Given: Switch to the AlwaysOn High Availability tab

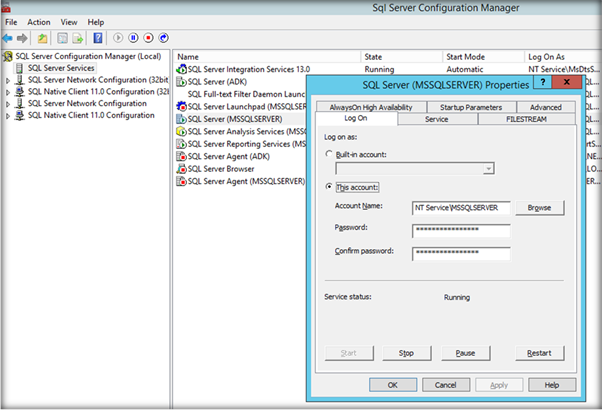Looking at the screenshot, I should pos(371,107).
